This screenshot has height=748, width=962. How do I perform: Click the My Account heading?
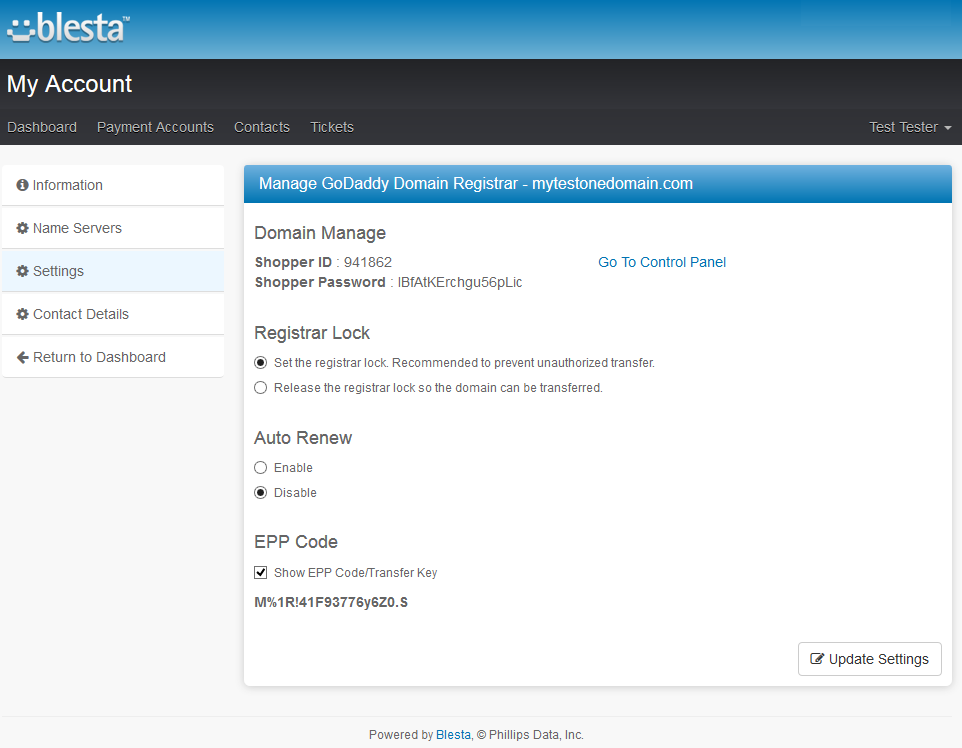point(69,84)
